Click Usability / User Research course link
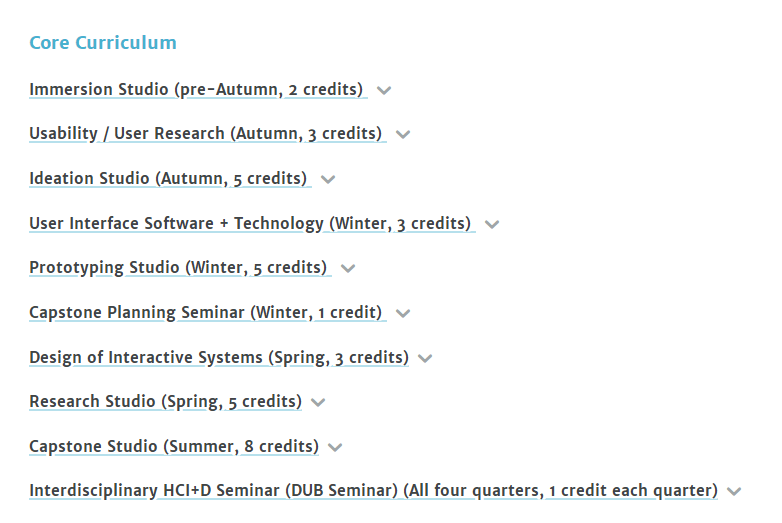Viewport: 782px width, 523px height. (205, 134)
